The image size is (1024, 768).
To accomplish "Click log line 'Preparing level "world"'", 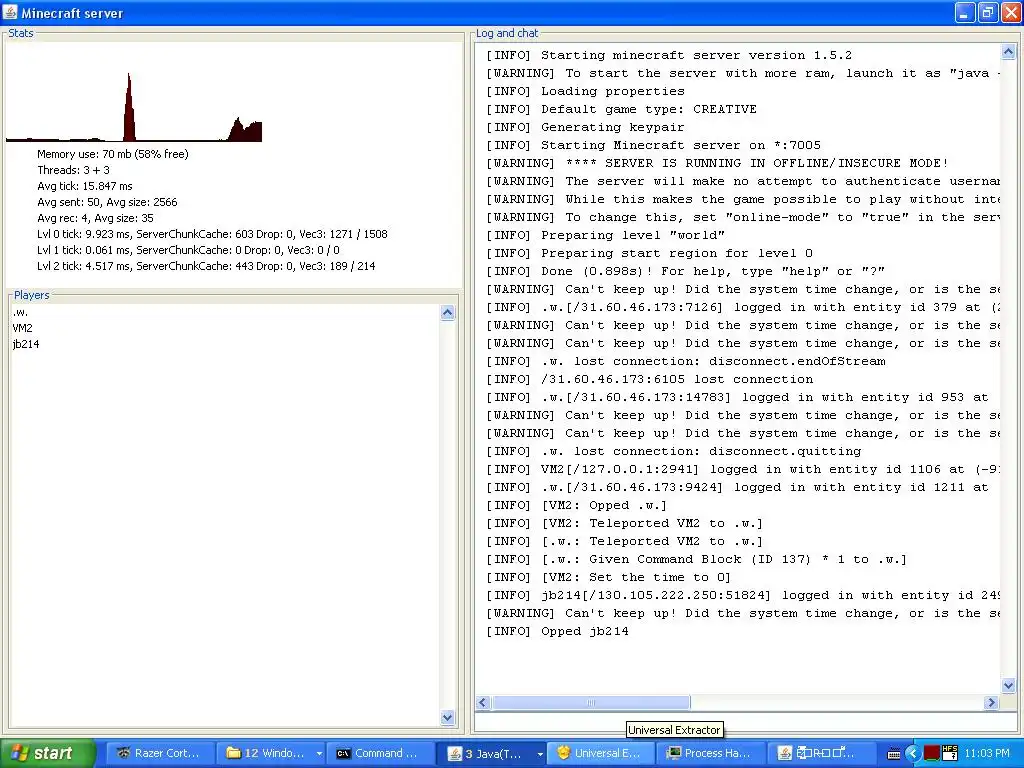I will [x=605, y=235].
